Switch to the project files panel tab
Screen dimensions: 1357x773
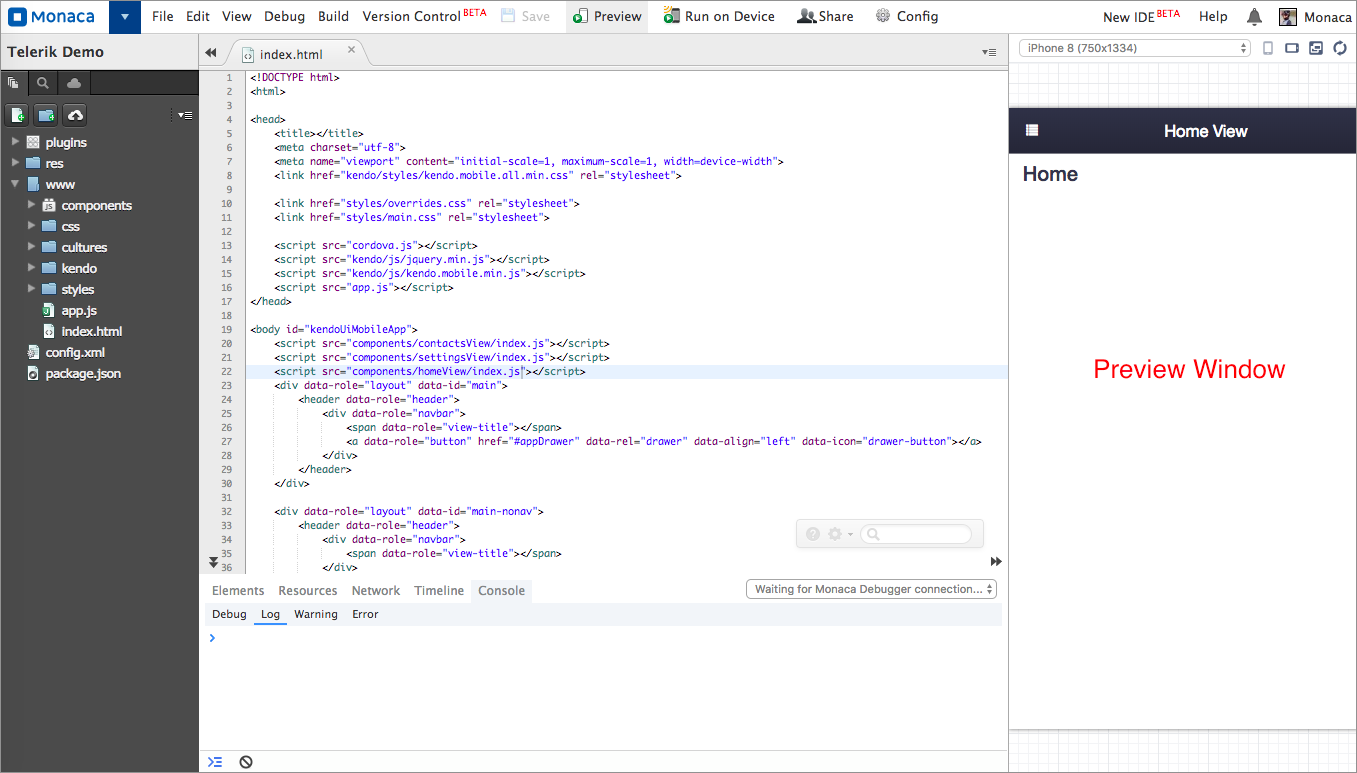pyautogui.click(x=13, y=83)
